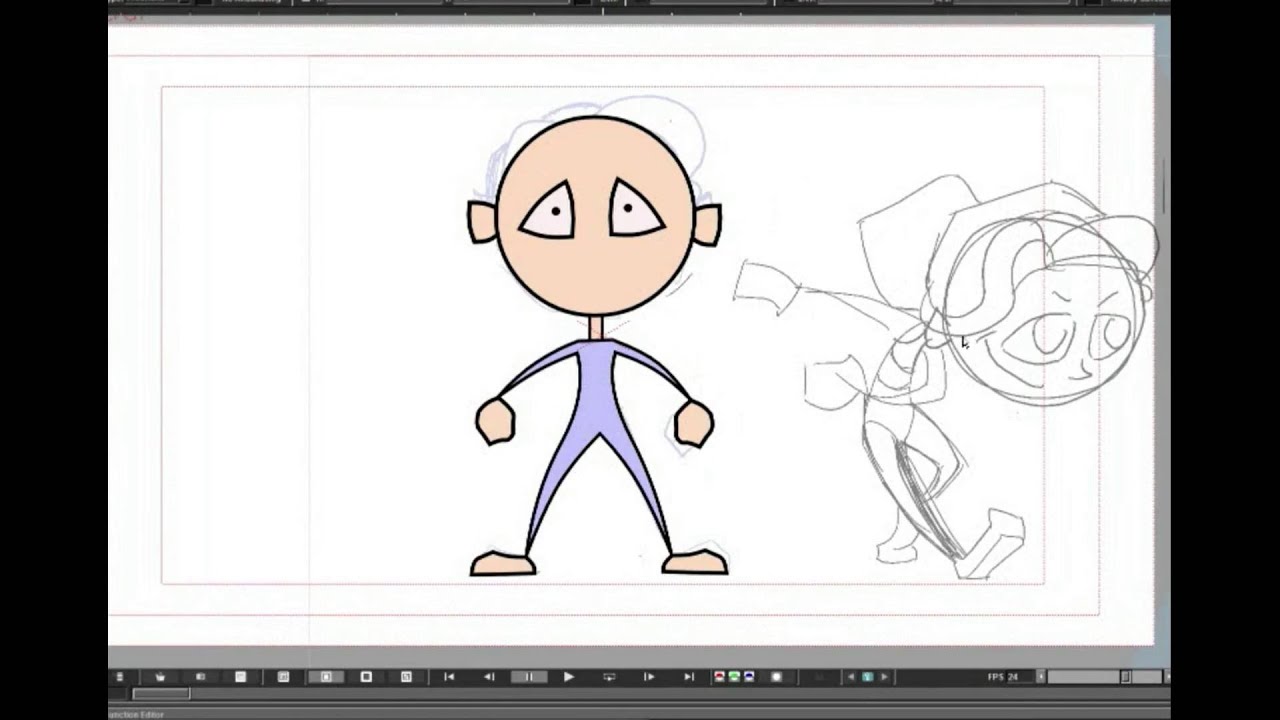Play the animation
The image size is (1280, 720).
click(569, 677)
